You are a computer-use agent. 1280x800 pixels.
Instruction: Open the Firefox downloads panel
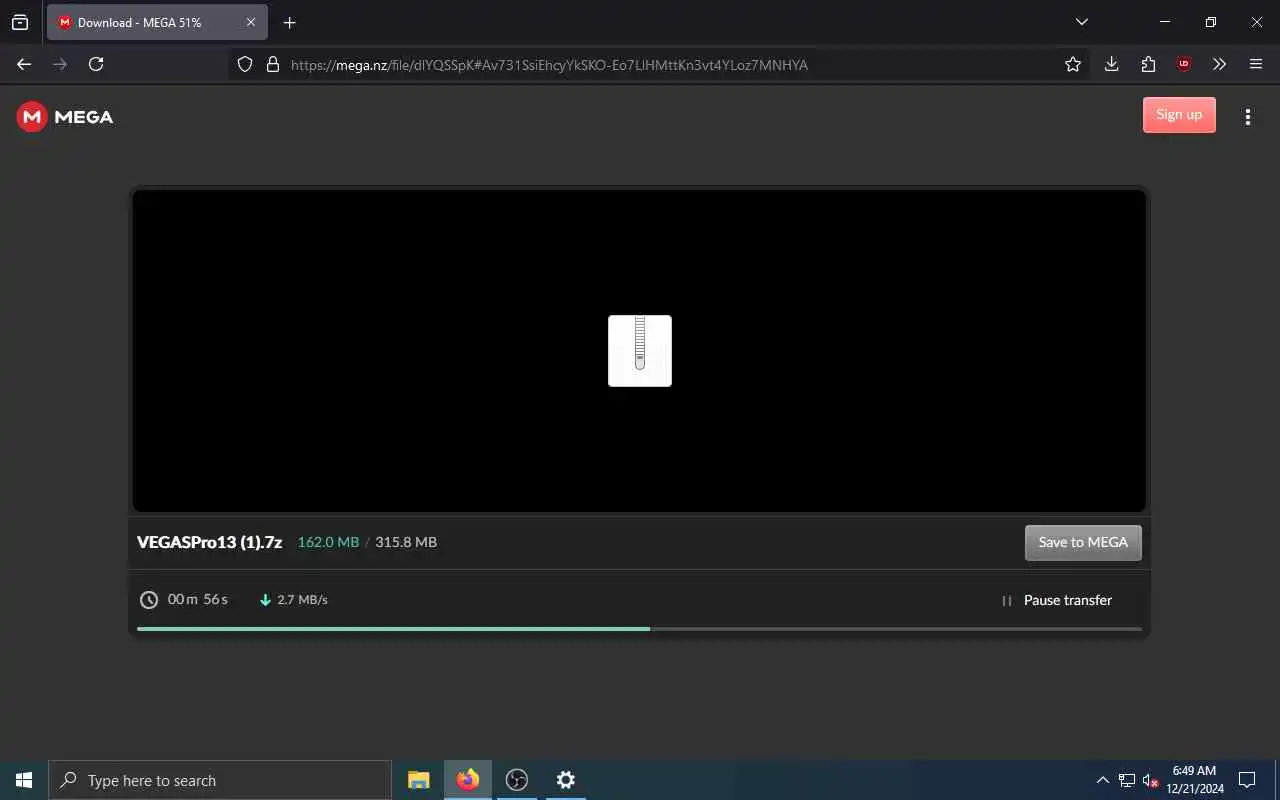click(1111, 64)
